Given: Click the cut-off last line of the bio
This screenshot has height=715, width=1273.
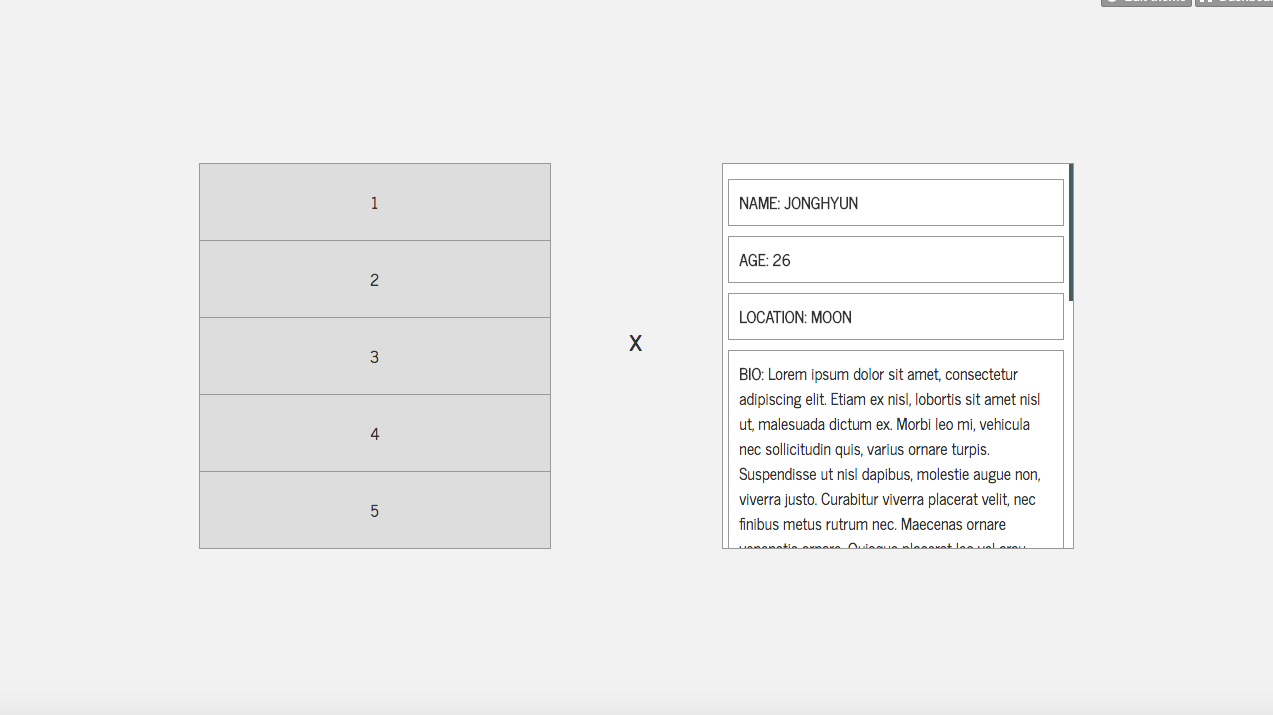Looking at the screenshot, I should pos(880,545).
